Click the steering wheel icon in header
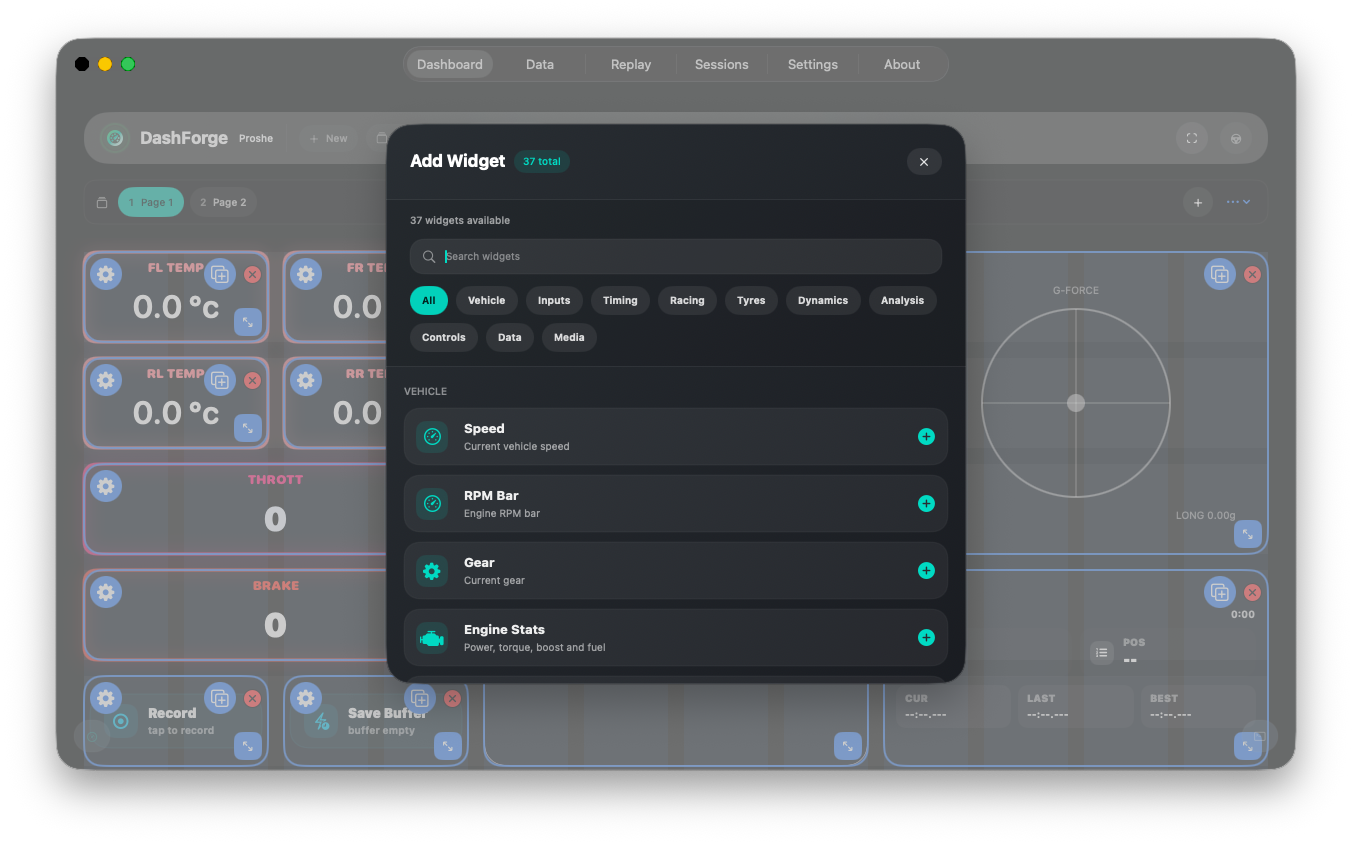Viewport: 1352px width, 844px height. click(x=1236, y=138)
